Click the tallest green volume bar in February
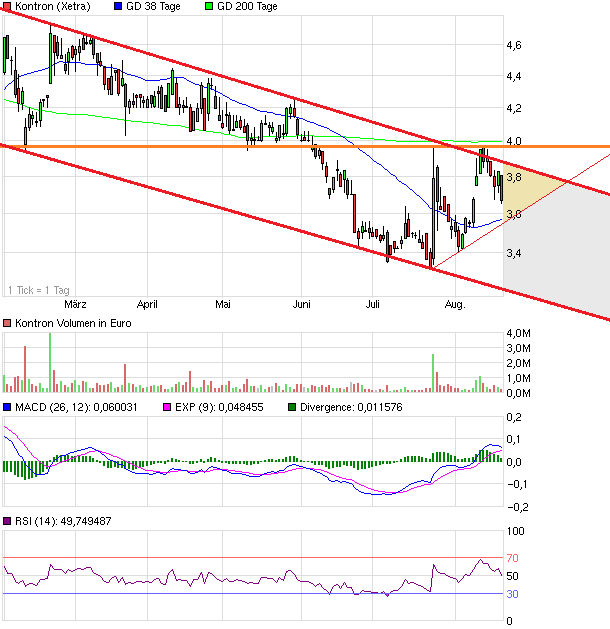 coord(50,363)
